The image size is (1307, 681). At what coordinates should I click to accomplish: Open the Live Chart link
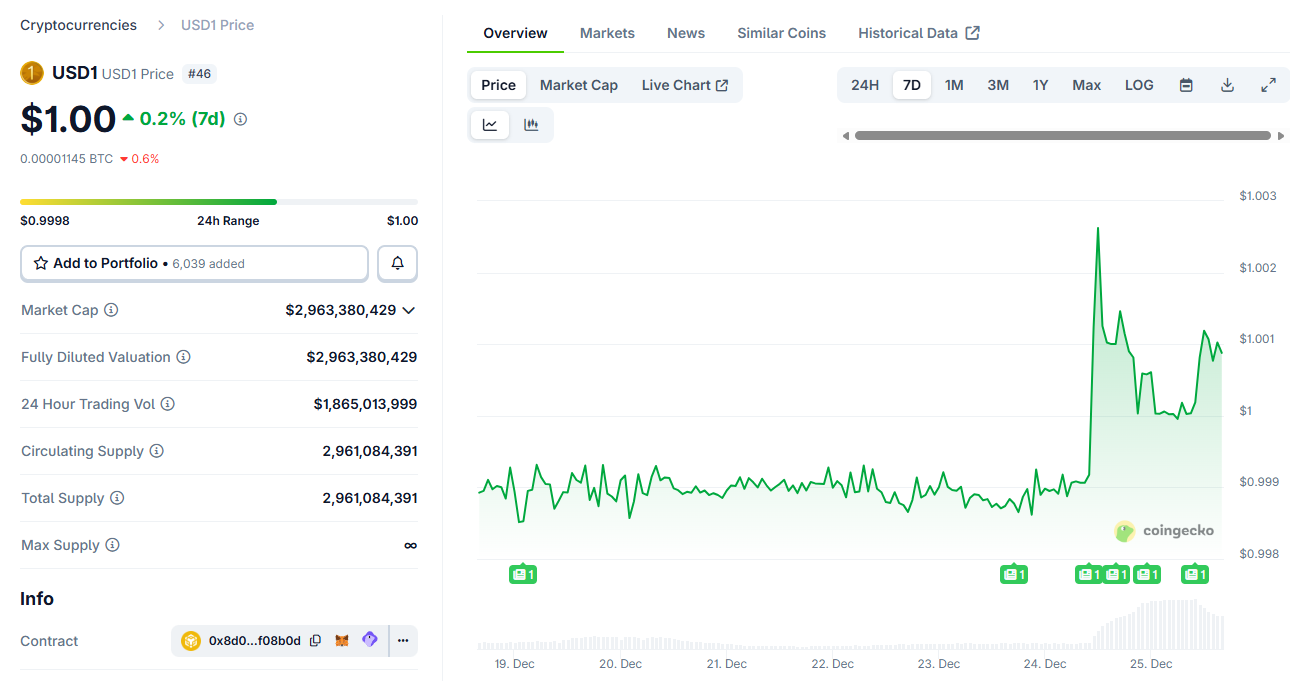685,85
